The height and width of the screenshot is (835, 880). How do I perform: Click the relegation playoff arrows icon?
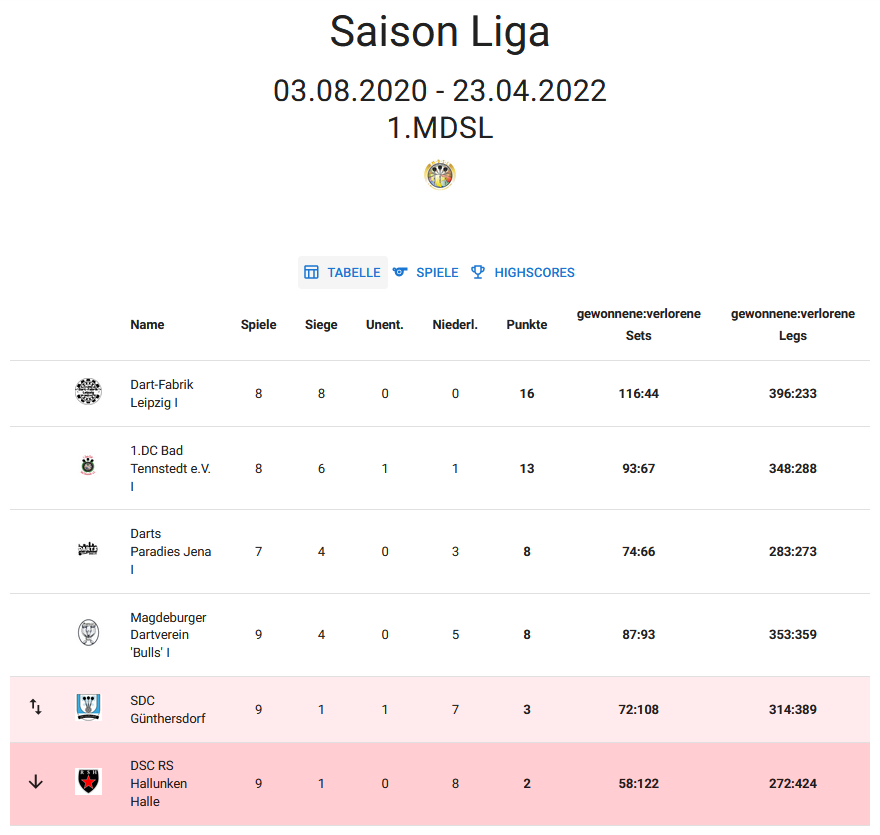pos(35,706)
